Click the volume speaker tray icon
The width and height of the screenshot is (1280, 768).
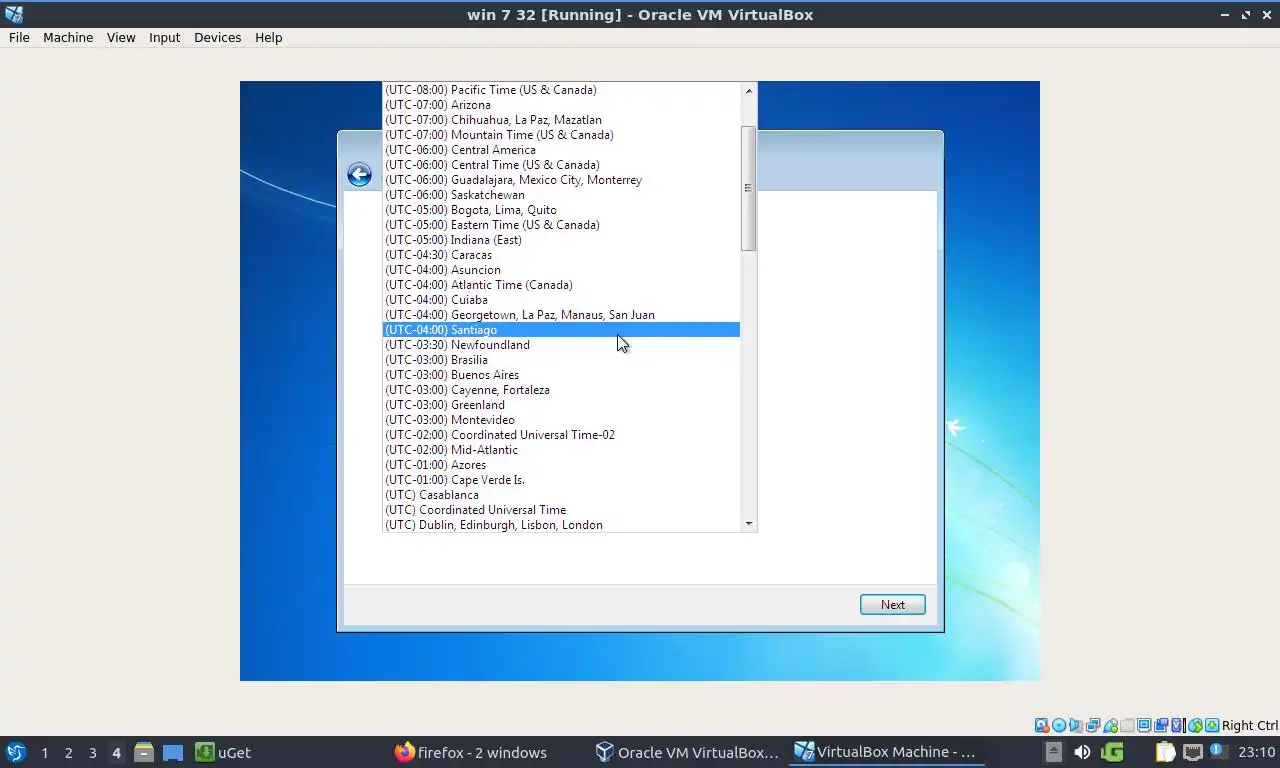tap(1082, 752)
